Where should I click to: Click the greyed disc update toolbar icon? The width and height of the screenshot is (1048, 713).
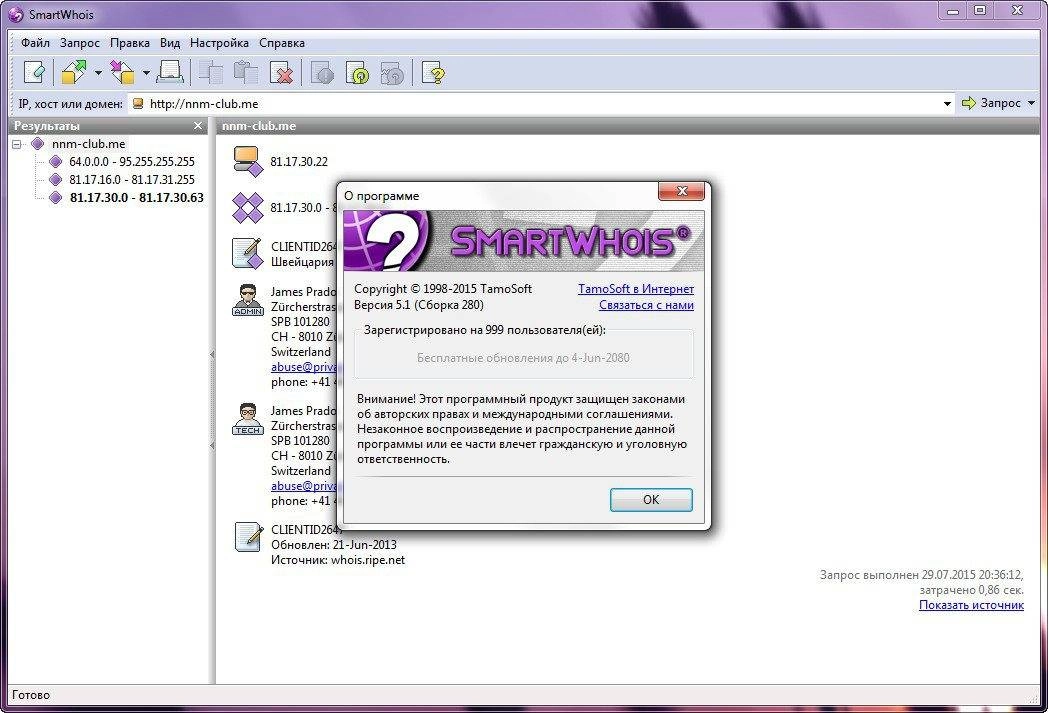click(392, 72)
